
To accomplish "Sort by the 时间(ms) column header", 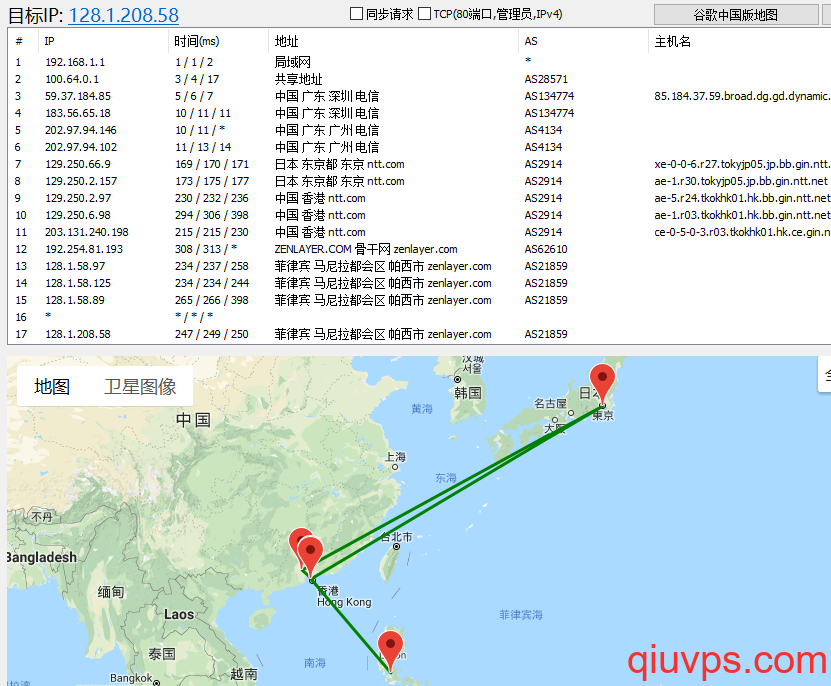I will (x=197, y=41).
